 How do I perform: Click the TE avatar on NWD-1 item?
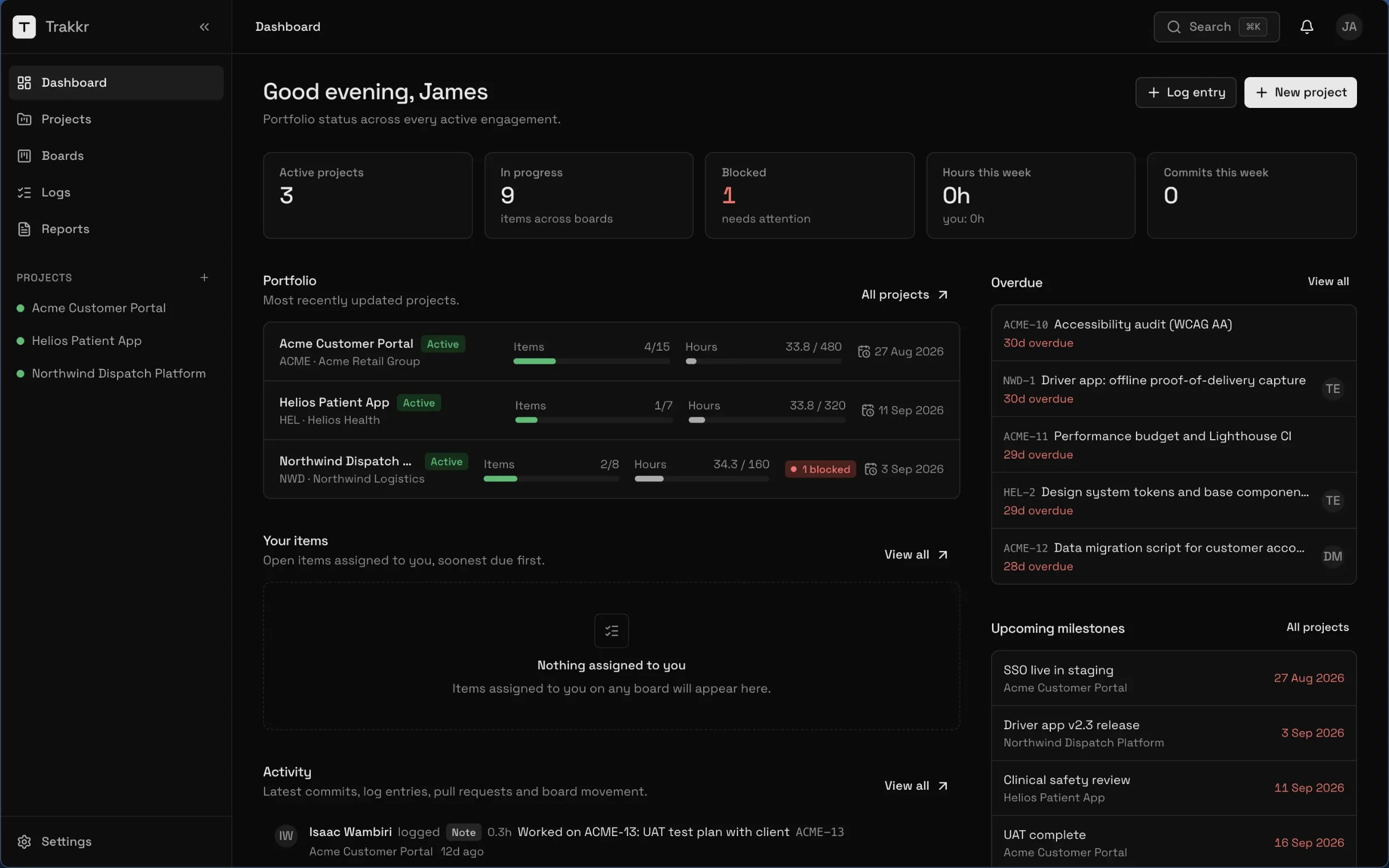click(1333, 389)
